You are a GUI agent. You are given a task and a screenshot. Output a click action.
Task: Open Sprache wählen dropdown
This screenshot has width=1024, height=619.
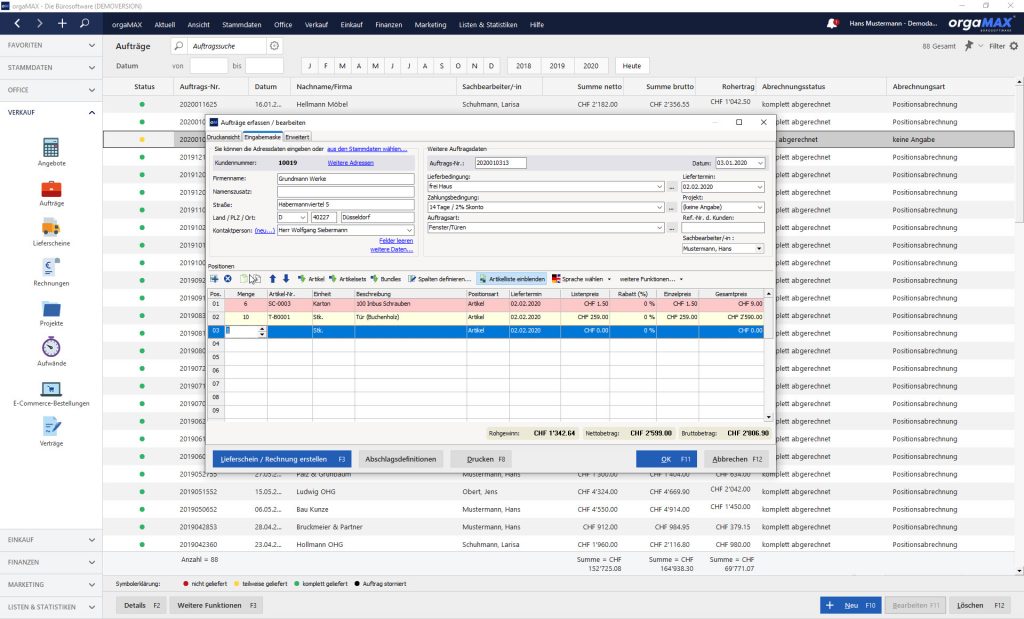[x=581, y=279]
